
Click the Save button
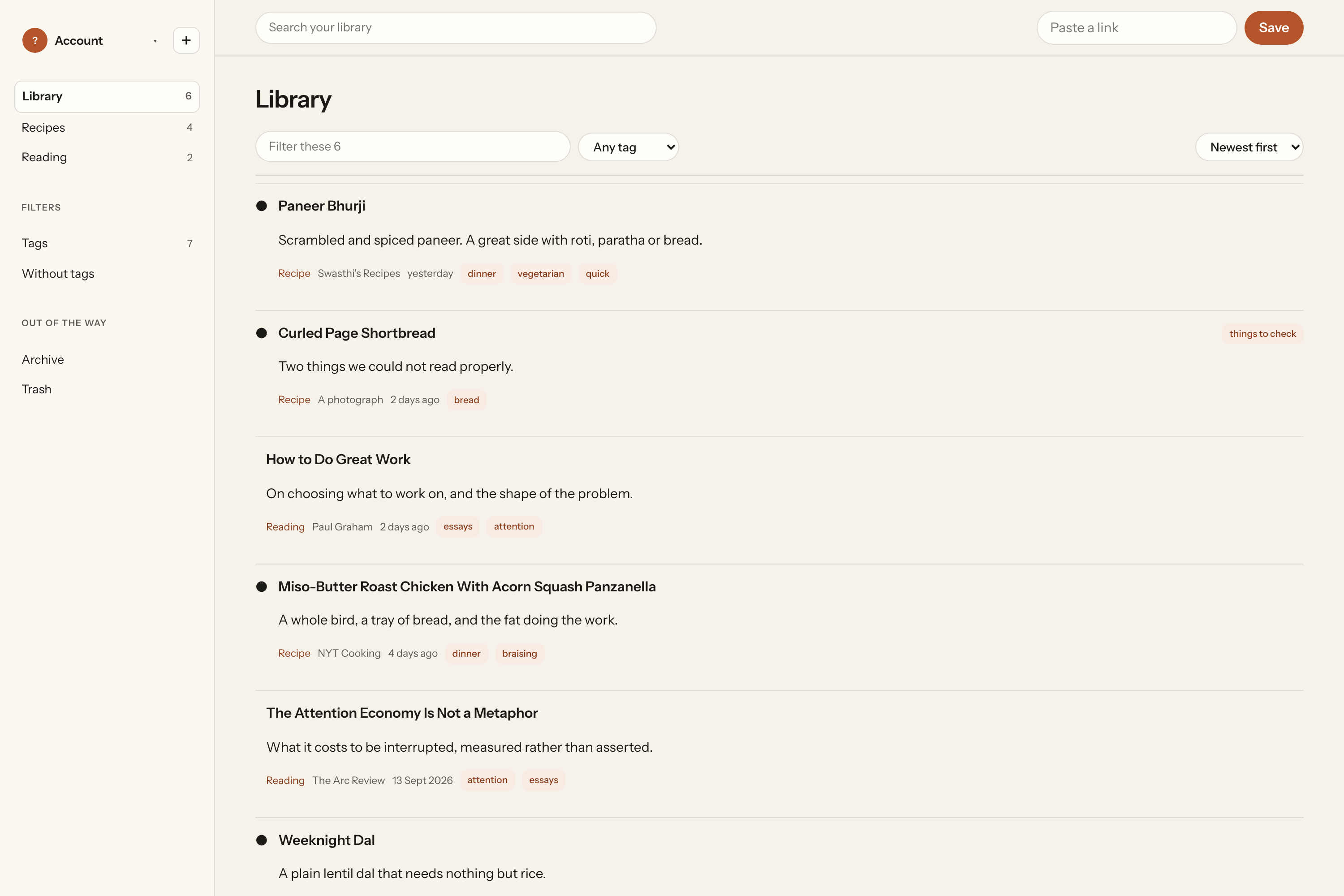1274,27
